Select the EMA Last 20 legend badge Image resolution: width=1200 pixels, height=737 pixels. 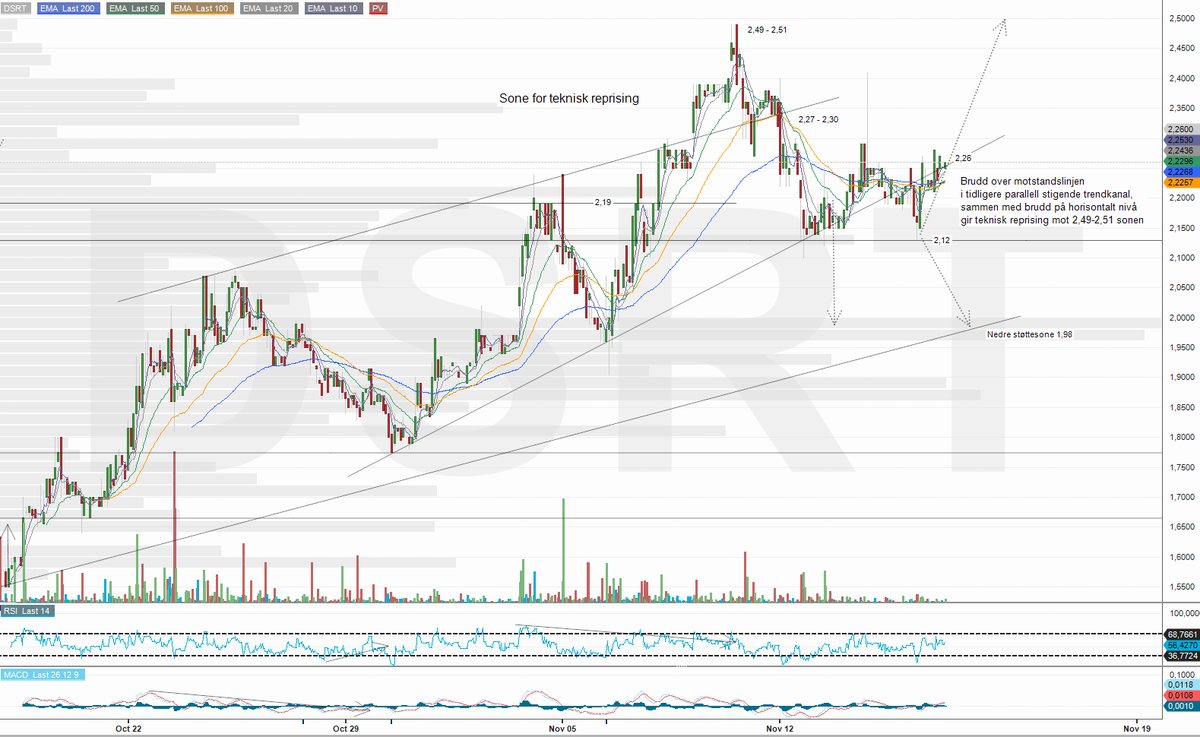270,8
